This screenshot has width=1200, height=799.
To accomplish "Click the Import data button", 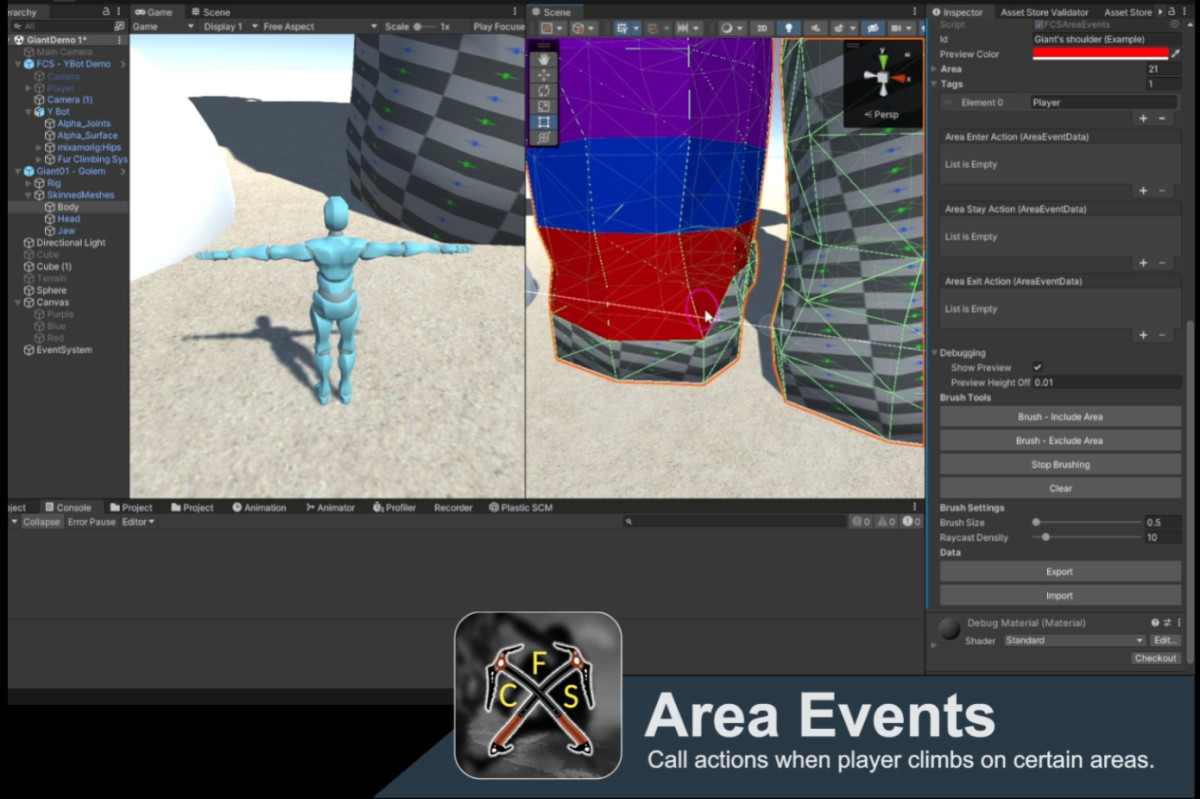I will pyautogui.click(x=1060, y=595).
